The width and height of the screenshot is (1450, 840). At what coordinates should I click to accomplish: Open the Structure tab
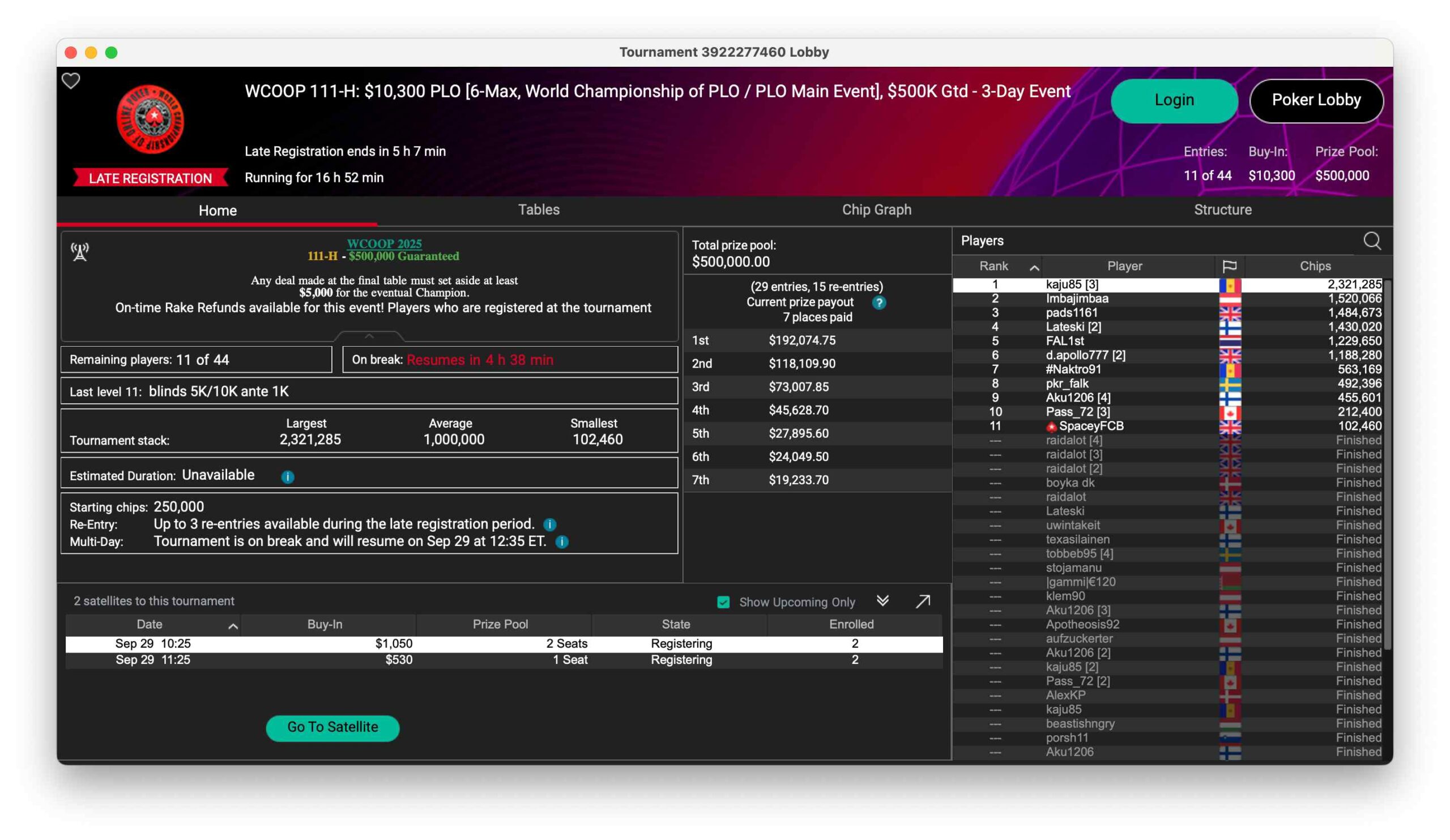click(1222, 210)
